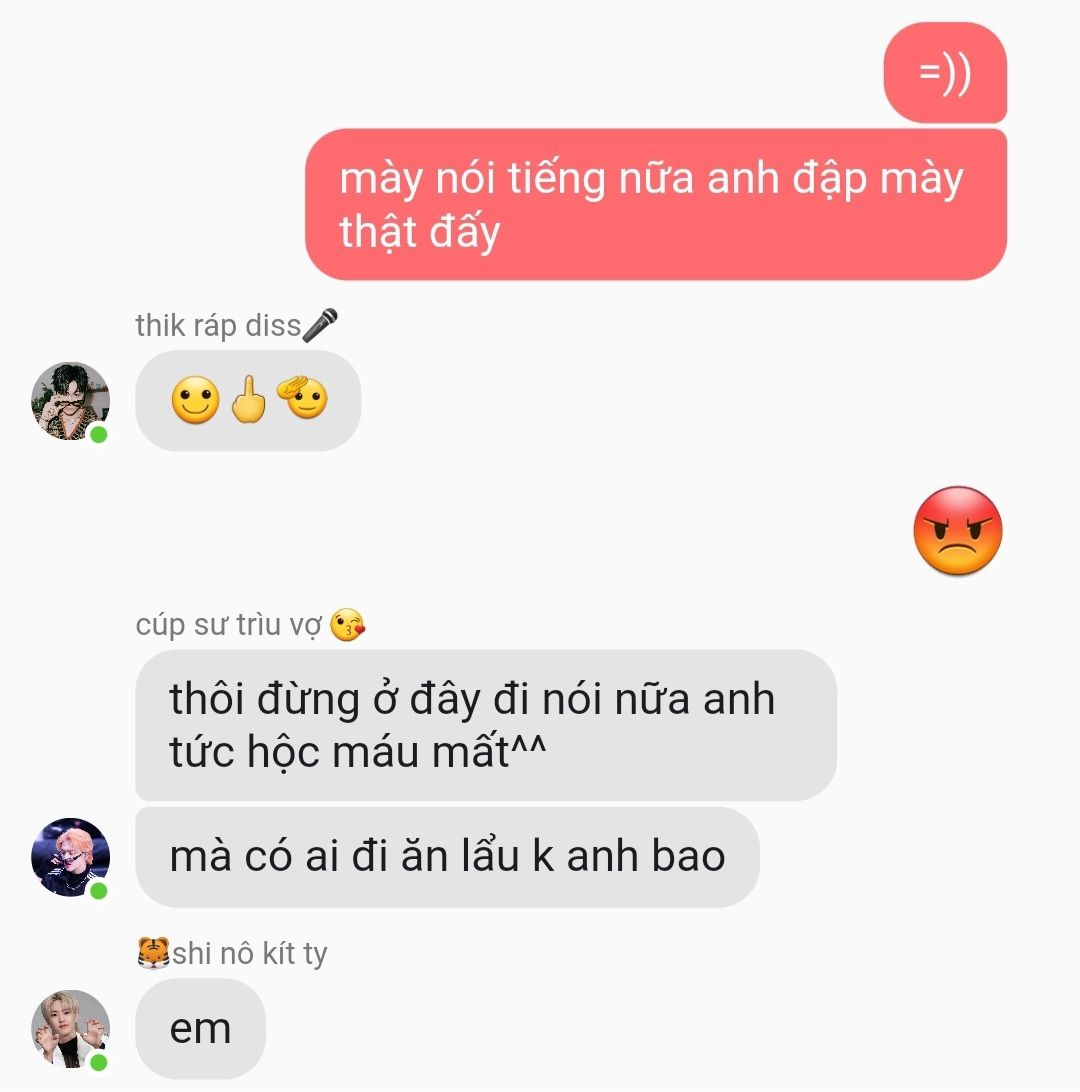
Task: Select the "mày nói tiếng nữa" red bubble
Action: coord(656,204)
